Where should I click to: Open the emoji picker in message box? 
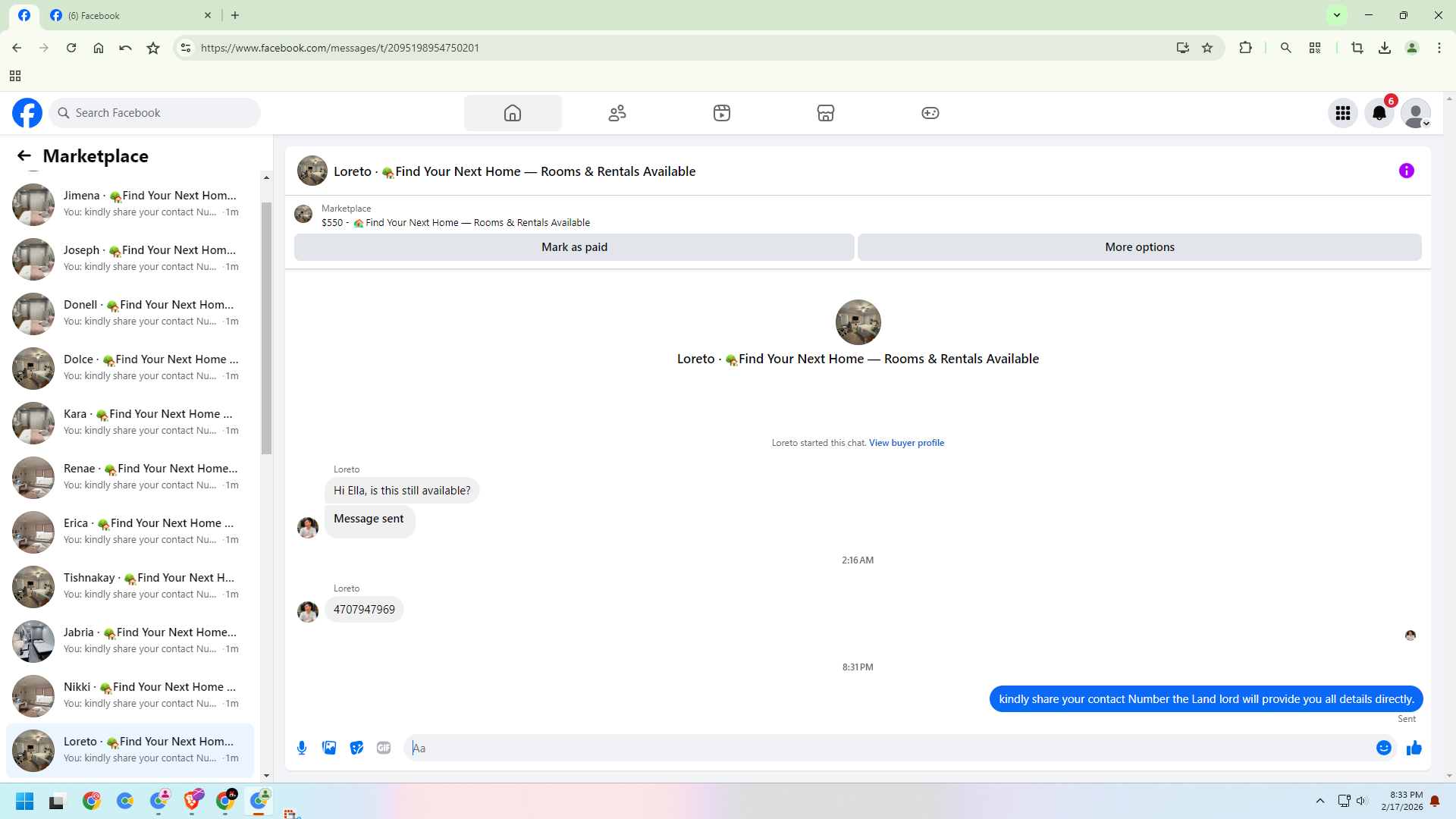(1383, 748)
